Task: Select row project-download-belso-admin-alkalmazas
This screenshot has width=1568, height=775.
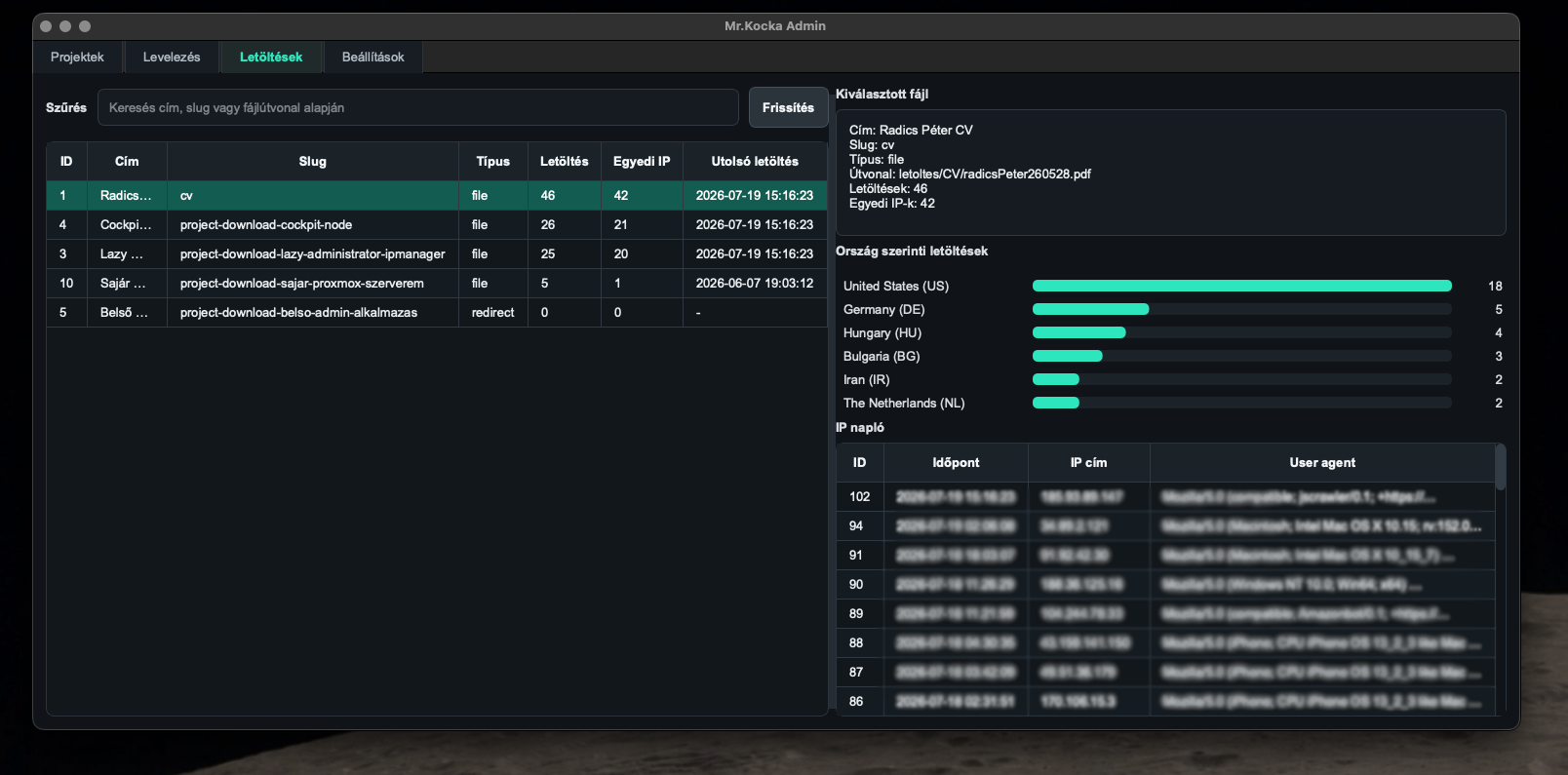Action: pos(437,313)
